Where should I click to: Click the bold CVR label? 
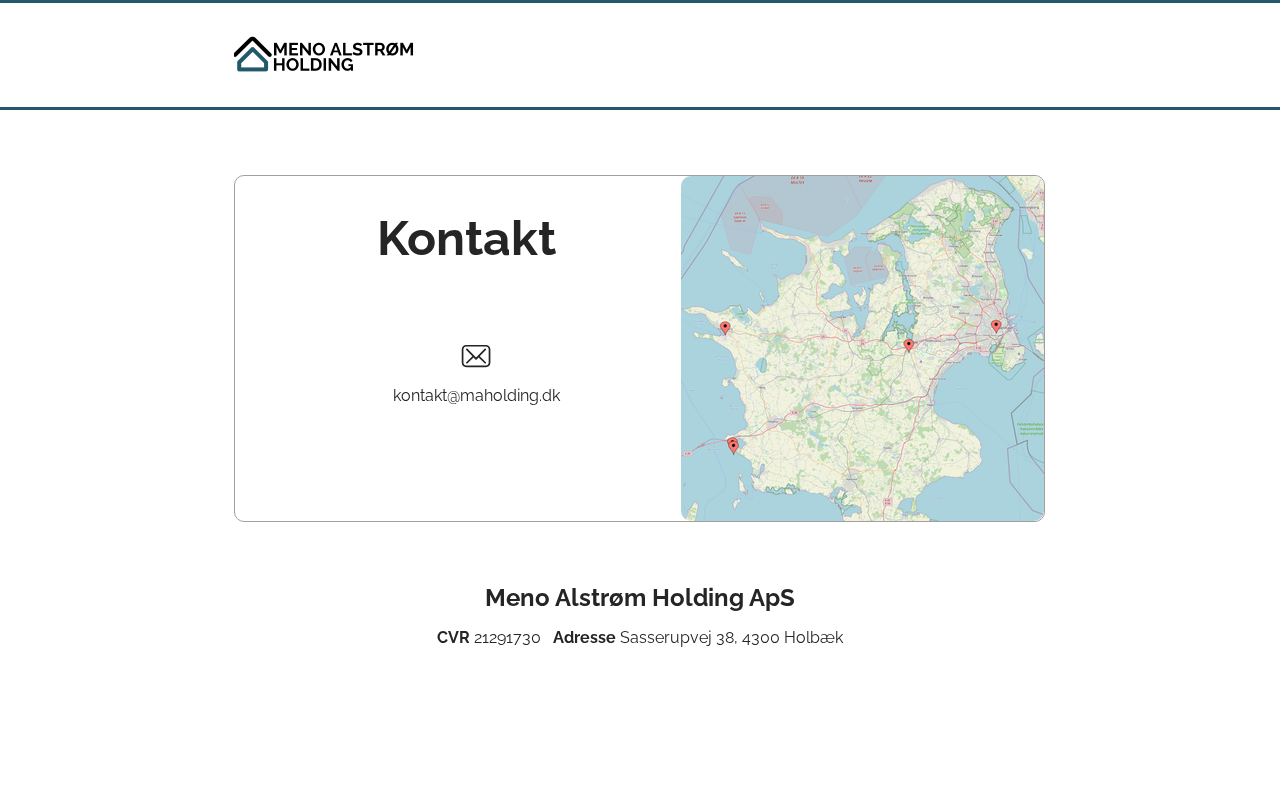453,638
